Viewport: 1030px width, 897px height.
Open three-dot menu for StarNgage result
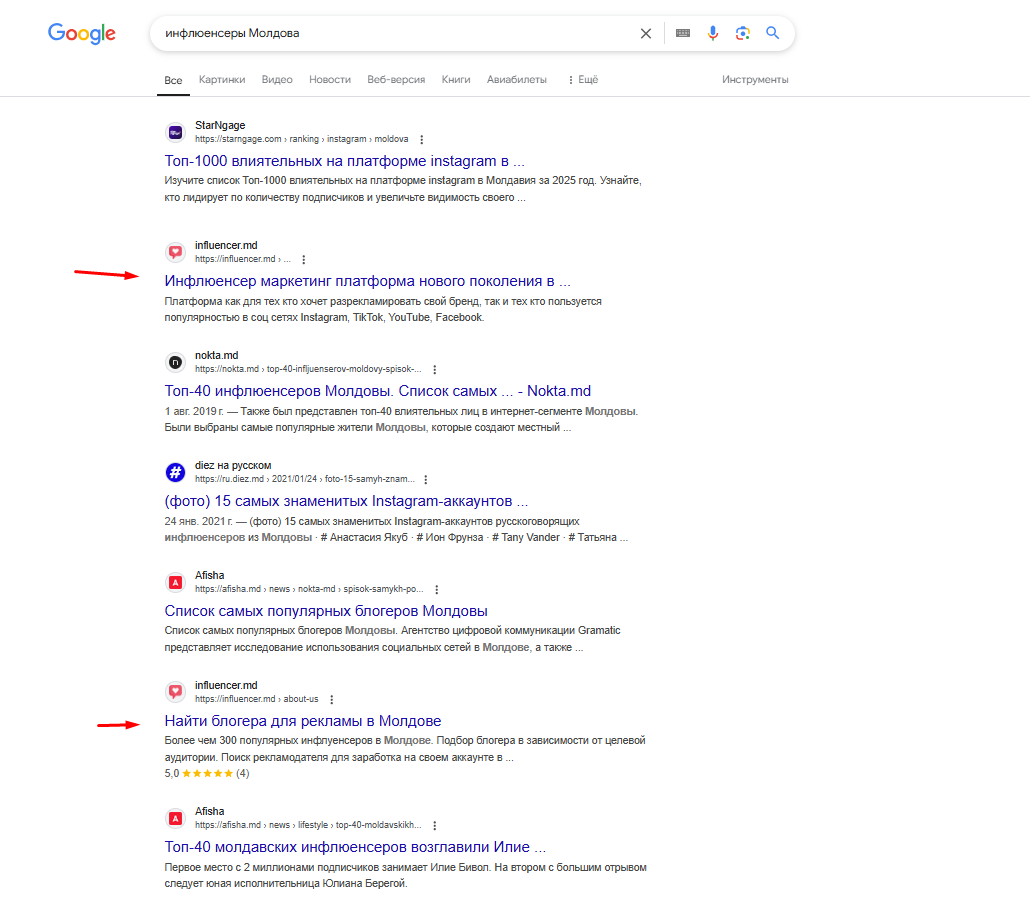[x=421, y=139]
